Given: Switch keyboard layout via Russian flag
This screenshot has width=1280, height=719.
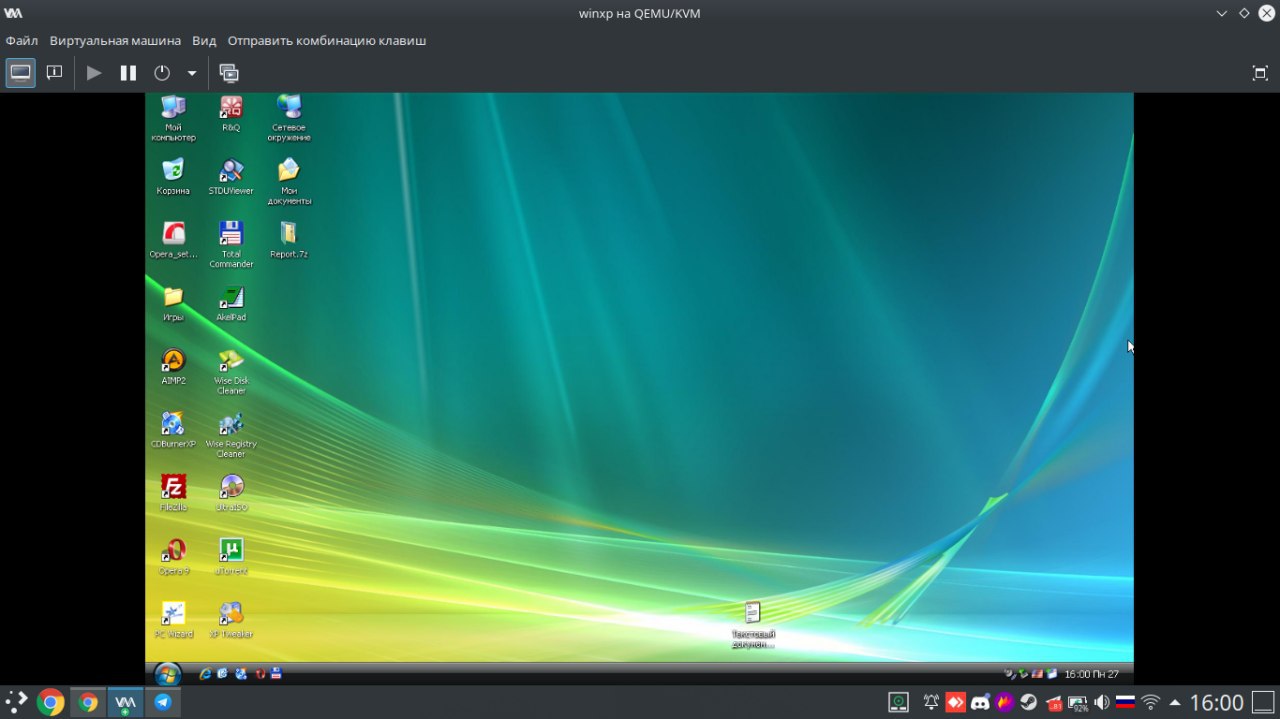Looking at the screenshot, I should (x=1126, y=703).
